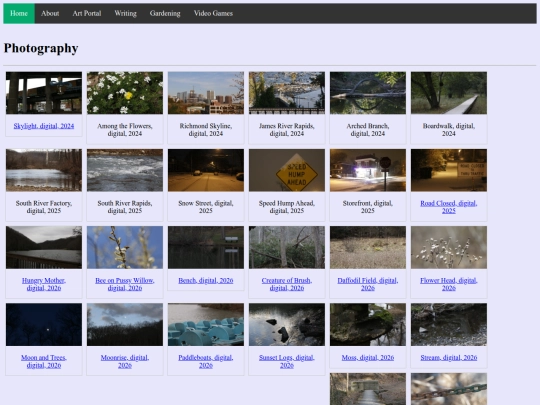Image resolution: width=540 pixels, height=405 pixels.
Task: Open the Boardwalk photo thumbnail
Action: point(449,93)
